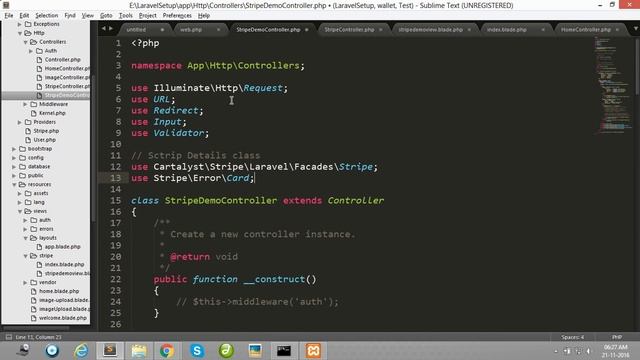Open XAMPP from the taskbar
Image resolution: width=640 pixels, height=360 pixels.
[313, 351]
